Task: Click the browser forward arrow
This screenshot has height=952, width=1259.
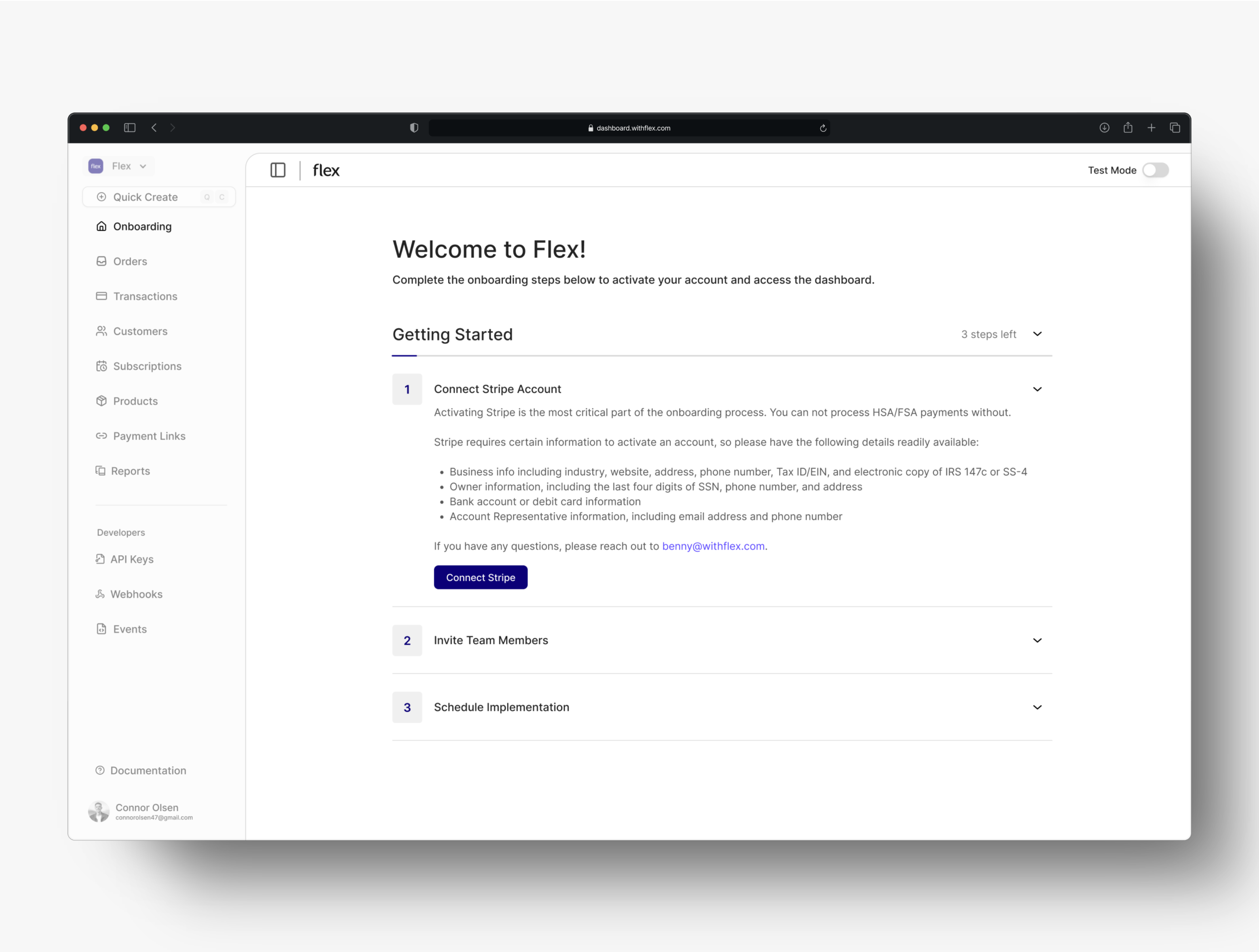Action: [x=173, y=128]
